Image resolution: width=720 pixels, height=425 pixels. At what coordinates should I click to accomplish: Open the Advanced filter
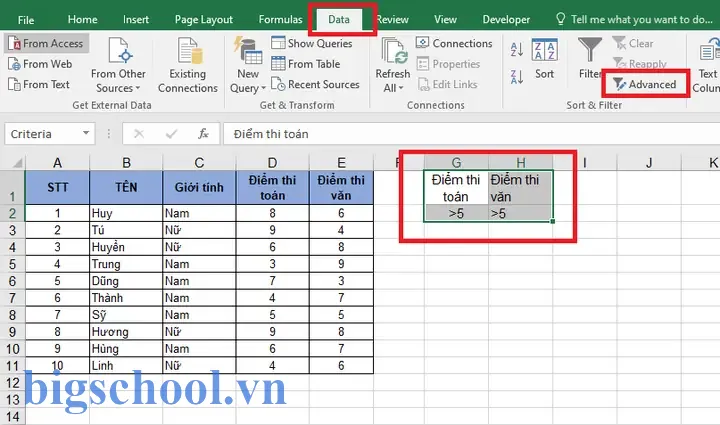645,84
